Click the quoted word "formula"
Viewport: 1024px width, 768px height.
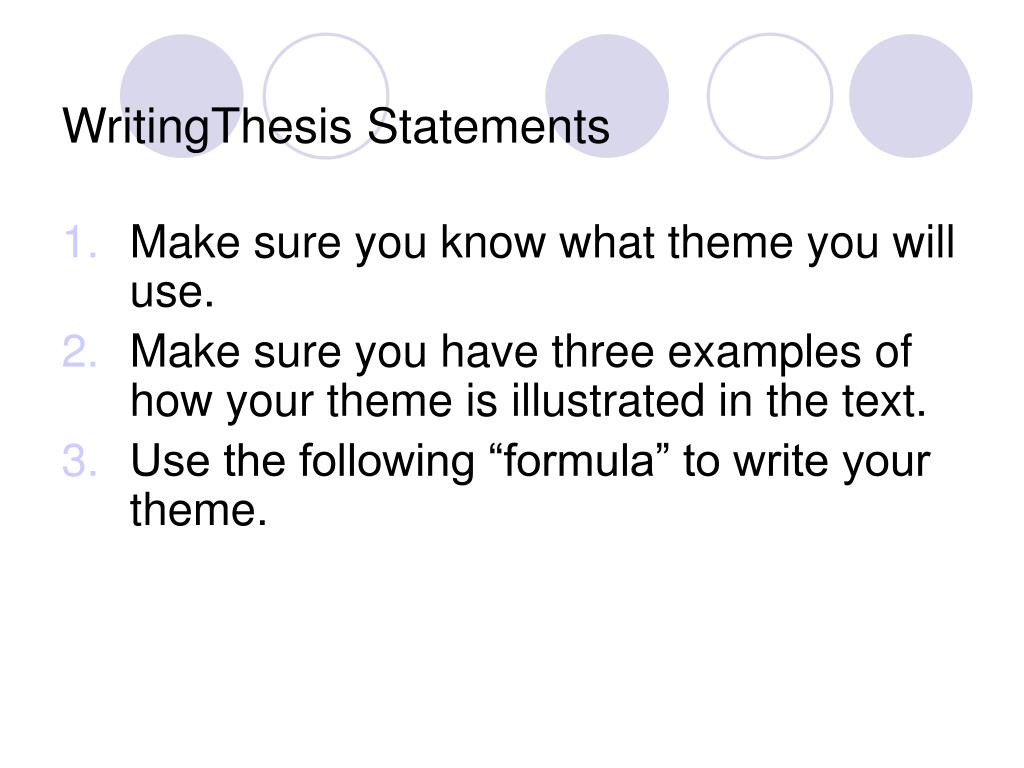[x=579, y=460]
